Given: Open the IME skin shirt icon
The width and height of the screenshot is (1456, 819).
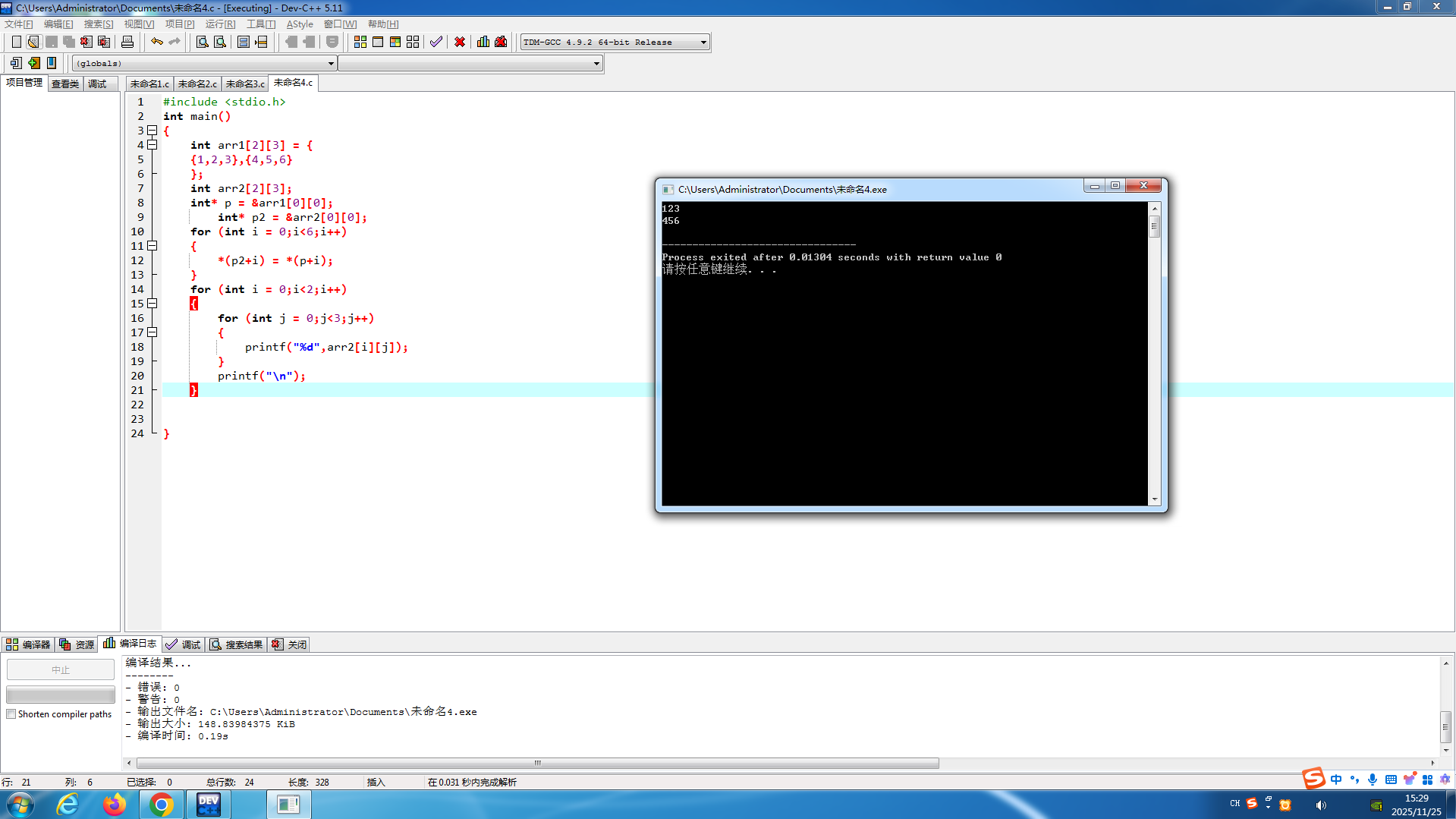Looking at the screenshot, I should [1409, 780].
